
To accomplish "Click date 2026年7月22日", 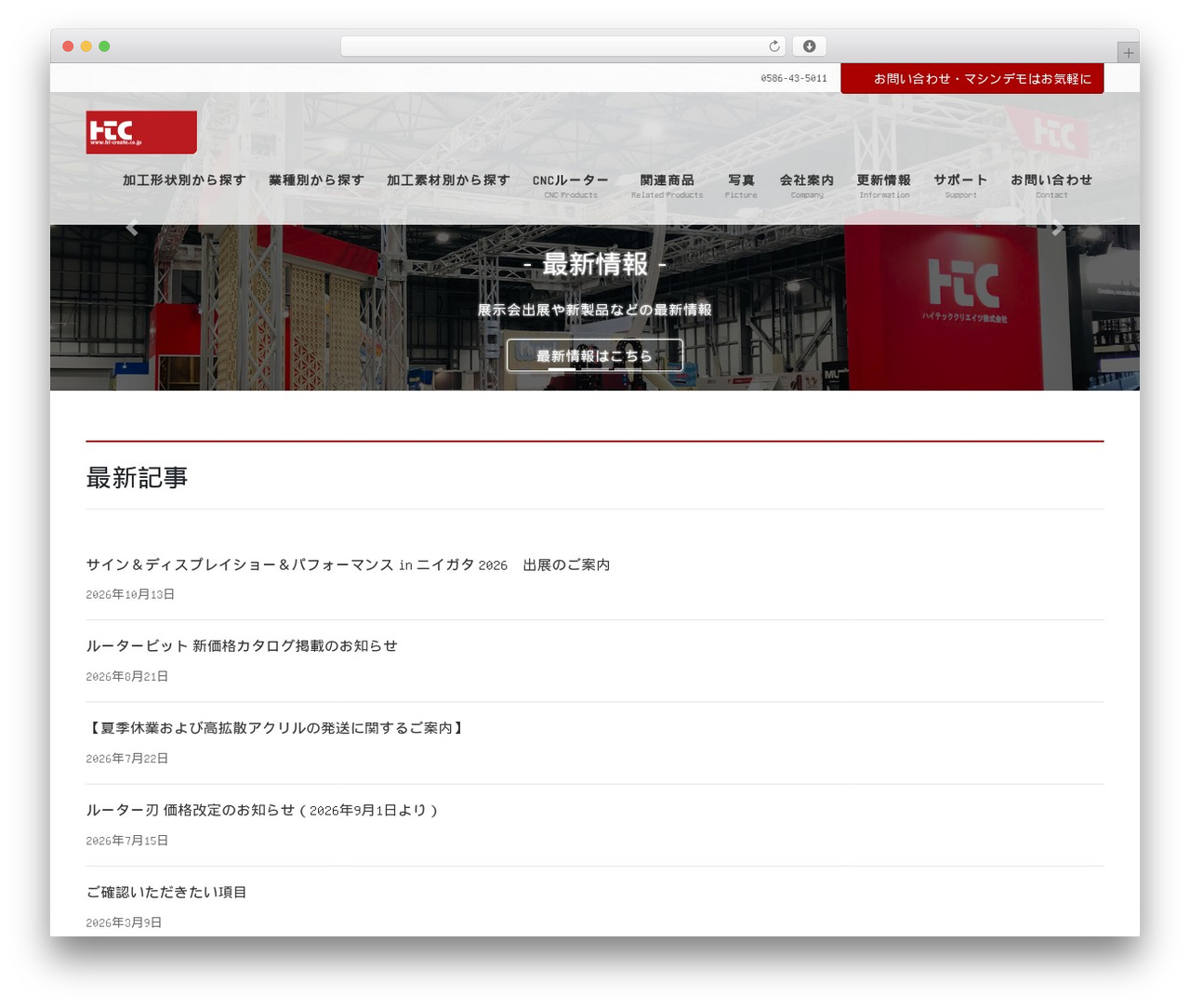I will [127, 758].
